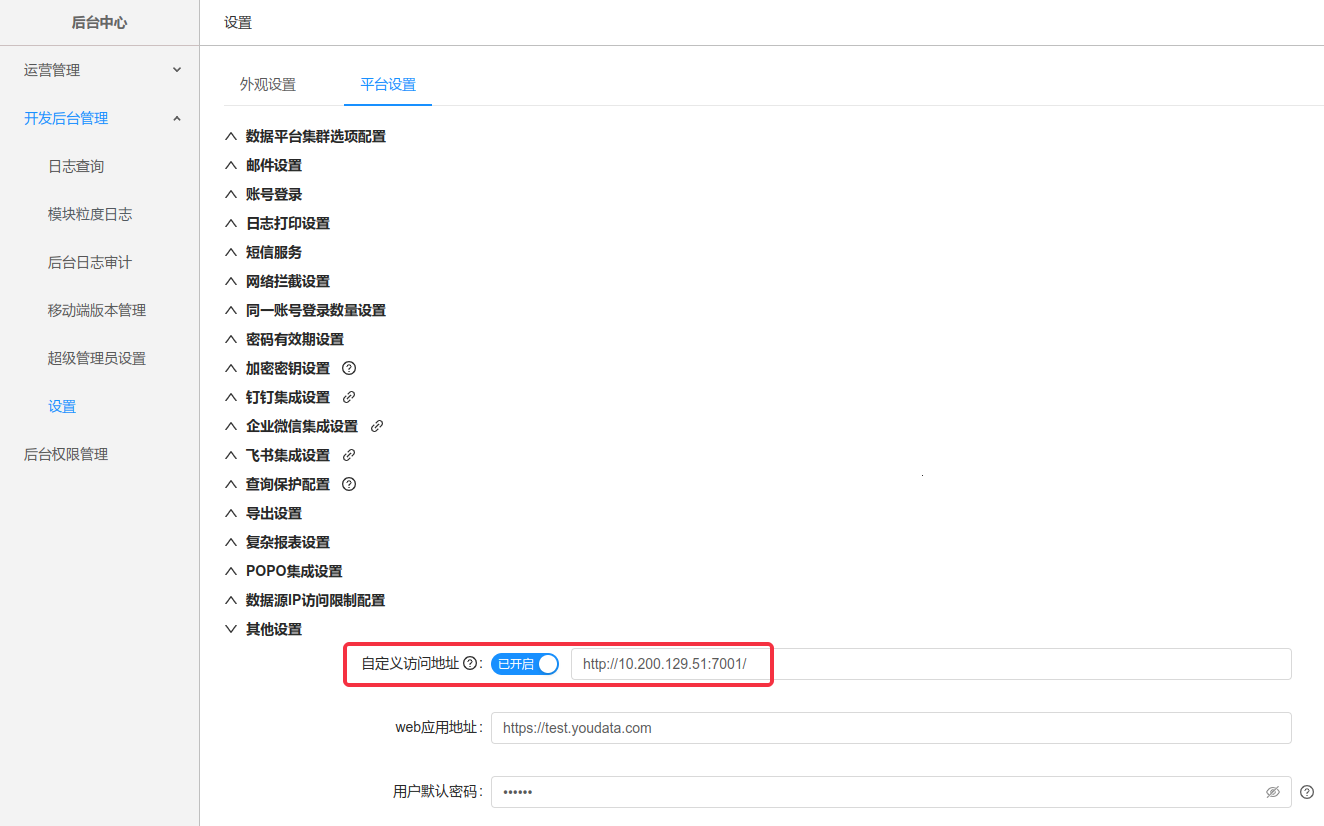Click the custom access address URL field
Screen dimensions: 1324x826
tap(930, 664)
